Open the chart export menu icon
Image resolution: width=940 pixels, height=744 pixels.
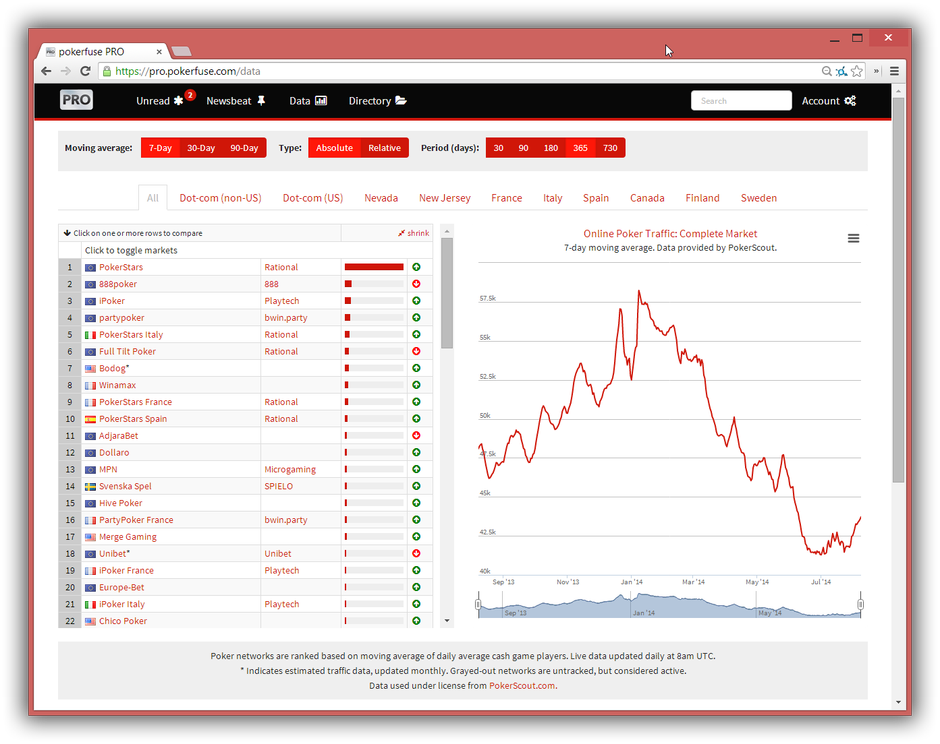[x=853, y=239]
